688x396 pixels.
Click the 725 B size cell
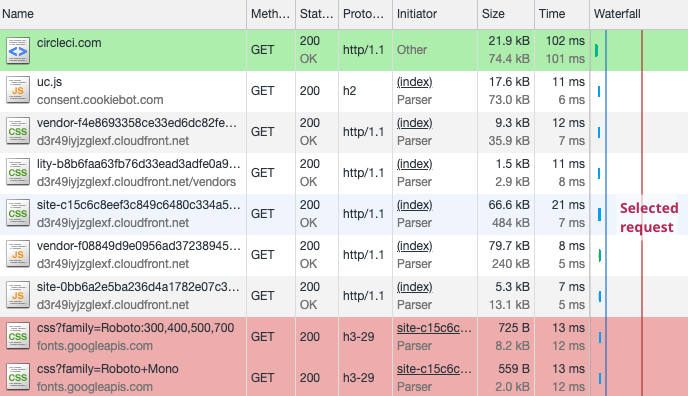point(514,328)
